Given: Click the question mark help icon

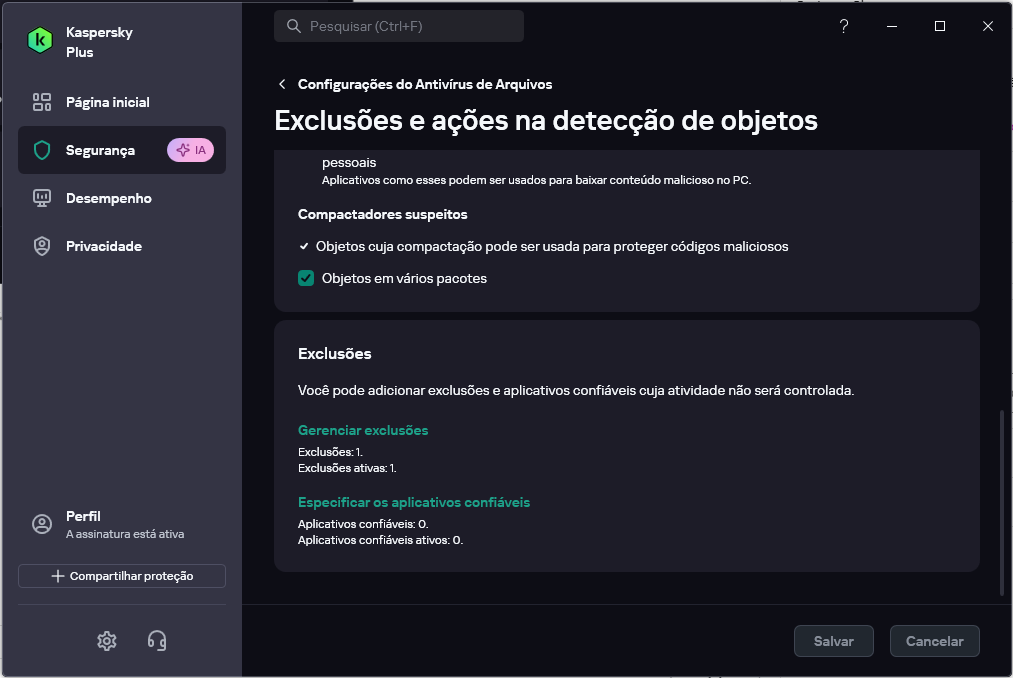Looking at the screenshot, I should (x=844, y=27).
